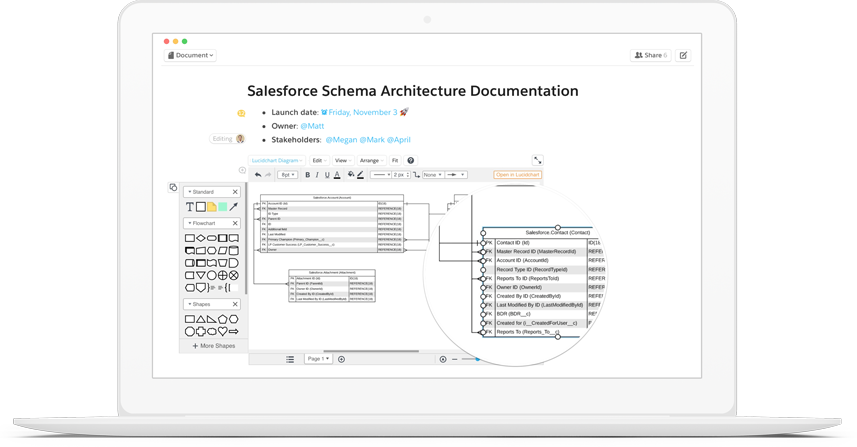The image size is (857, 447).
Task: Expand diagram to fullscreen
Action: (x=537, y=160)
